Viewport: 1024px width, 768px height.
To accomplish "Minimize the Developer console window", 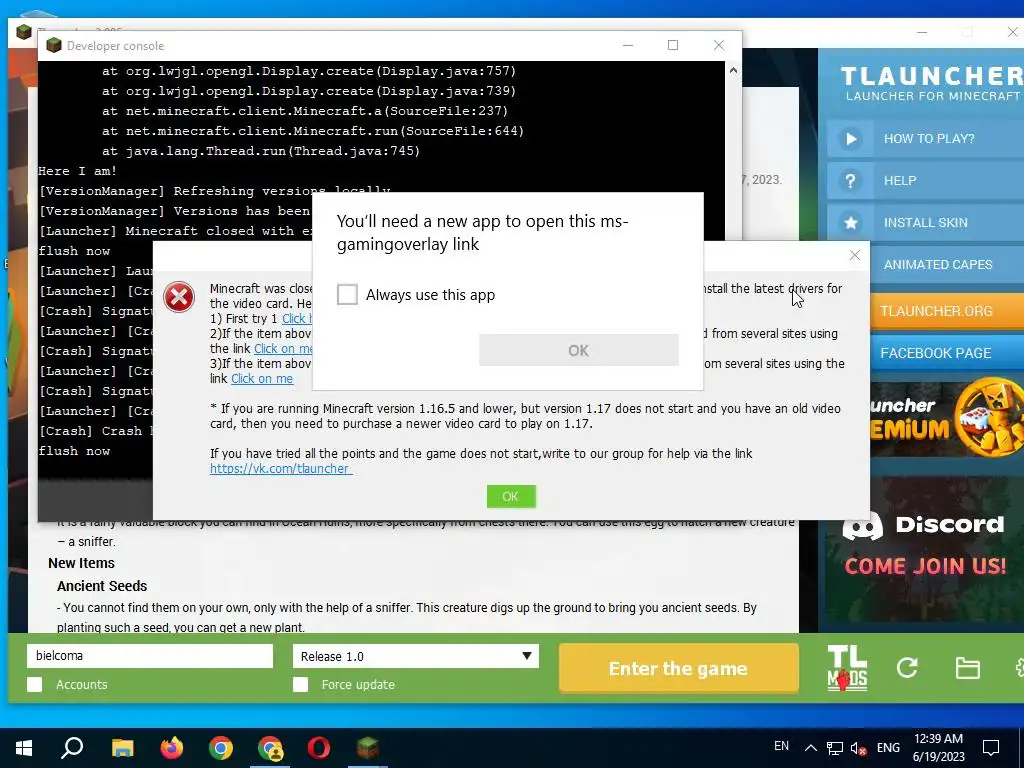I will click(x=628, y=45).
